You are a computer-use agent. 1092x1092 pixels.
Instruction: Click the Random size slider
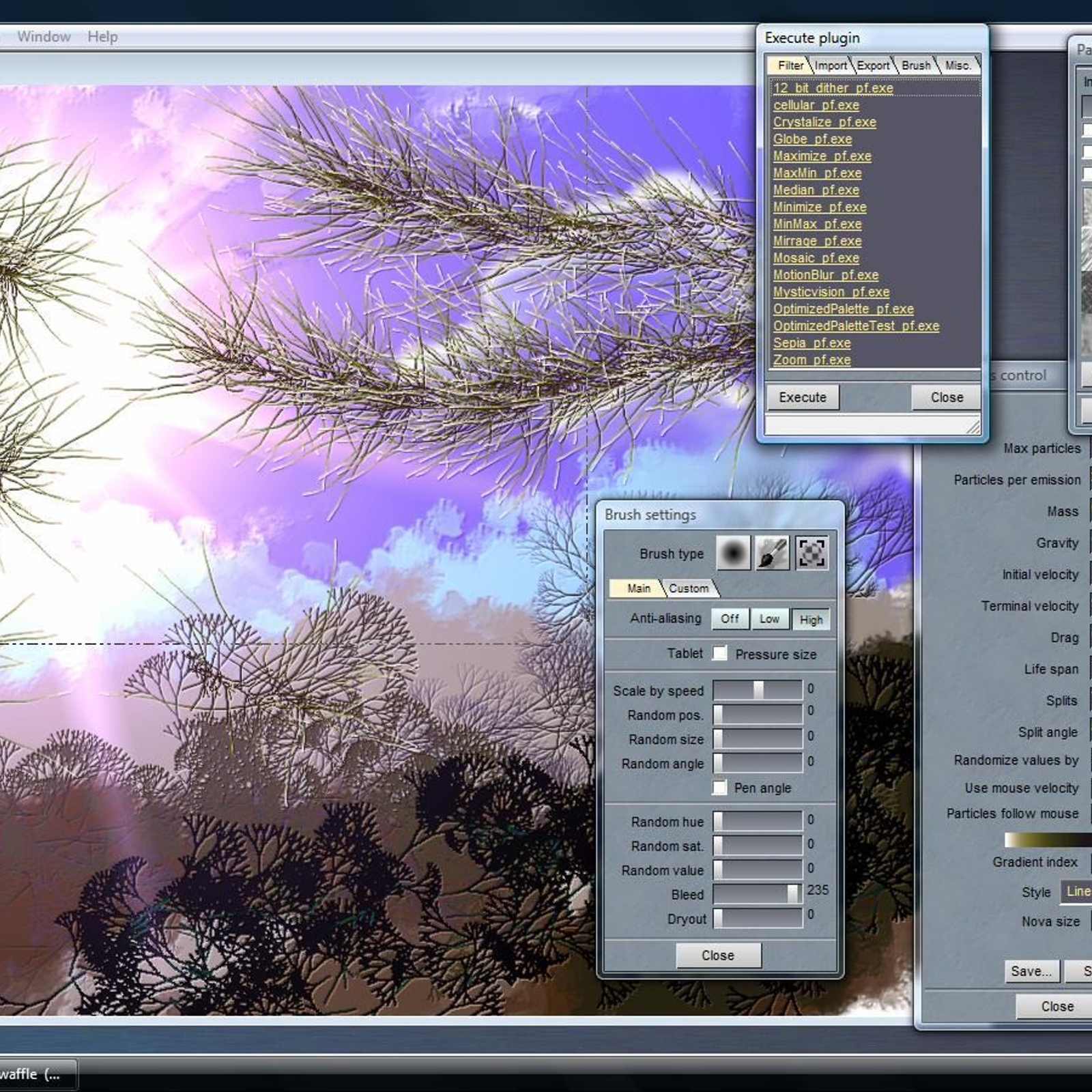(758, 738)
